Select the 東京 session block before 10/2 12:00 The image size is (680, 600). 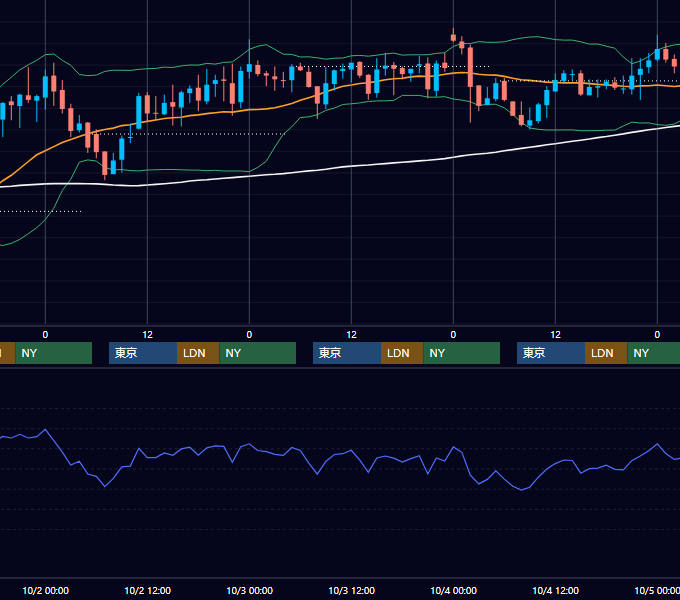tap(143, 353)
